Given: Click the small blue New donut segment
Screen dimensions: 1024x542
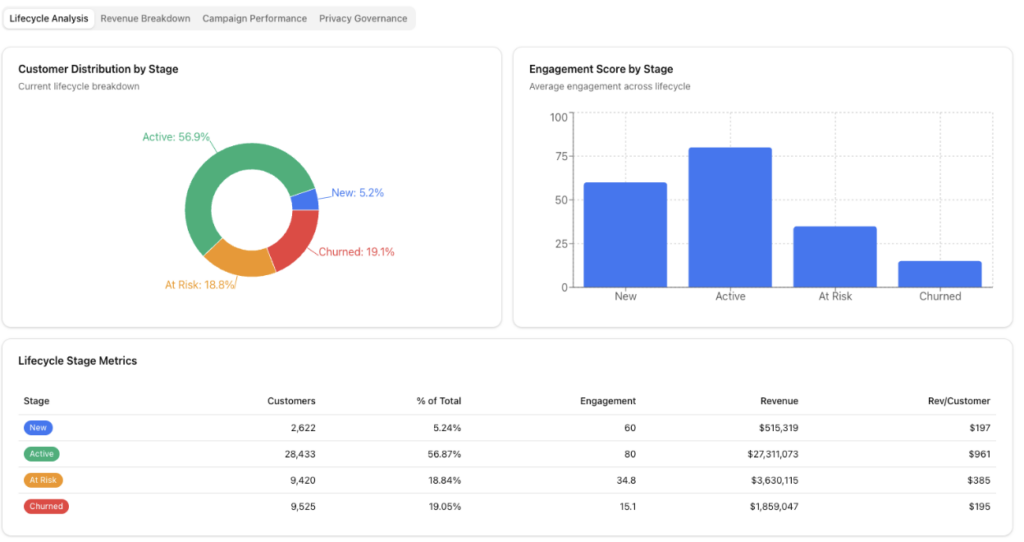Looking at the screenshot, I should 305,200.
